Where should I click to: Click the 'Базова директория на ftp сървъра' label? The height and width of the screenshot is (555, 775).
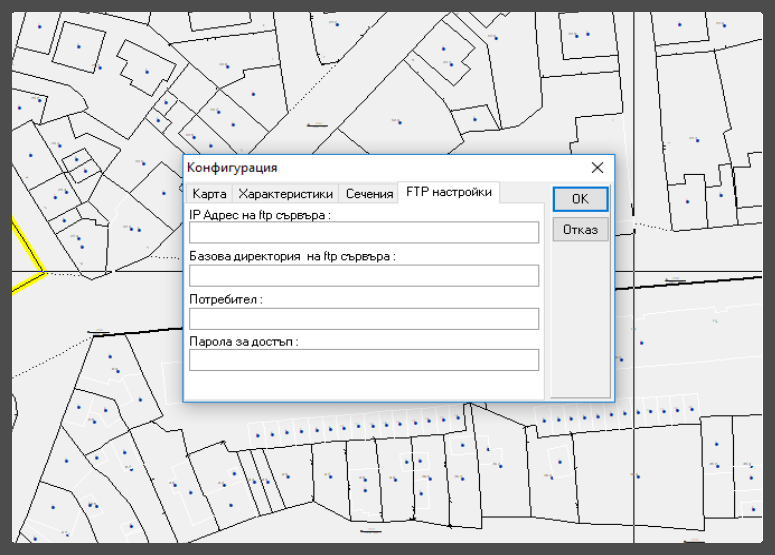(x=292, y=256)
